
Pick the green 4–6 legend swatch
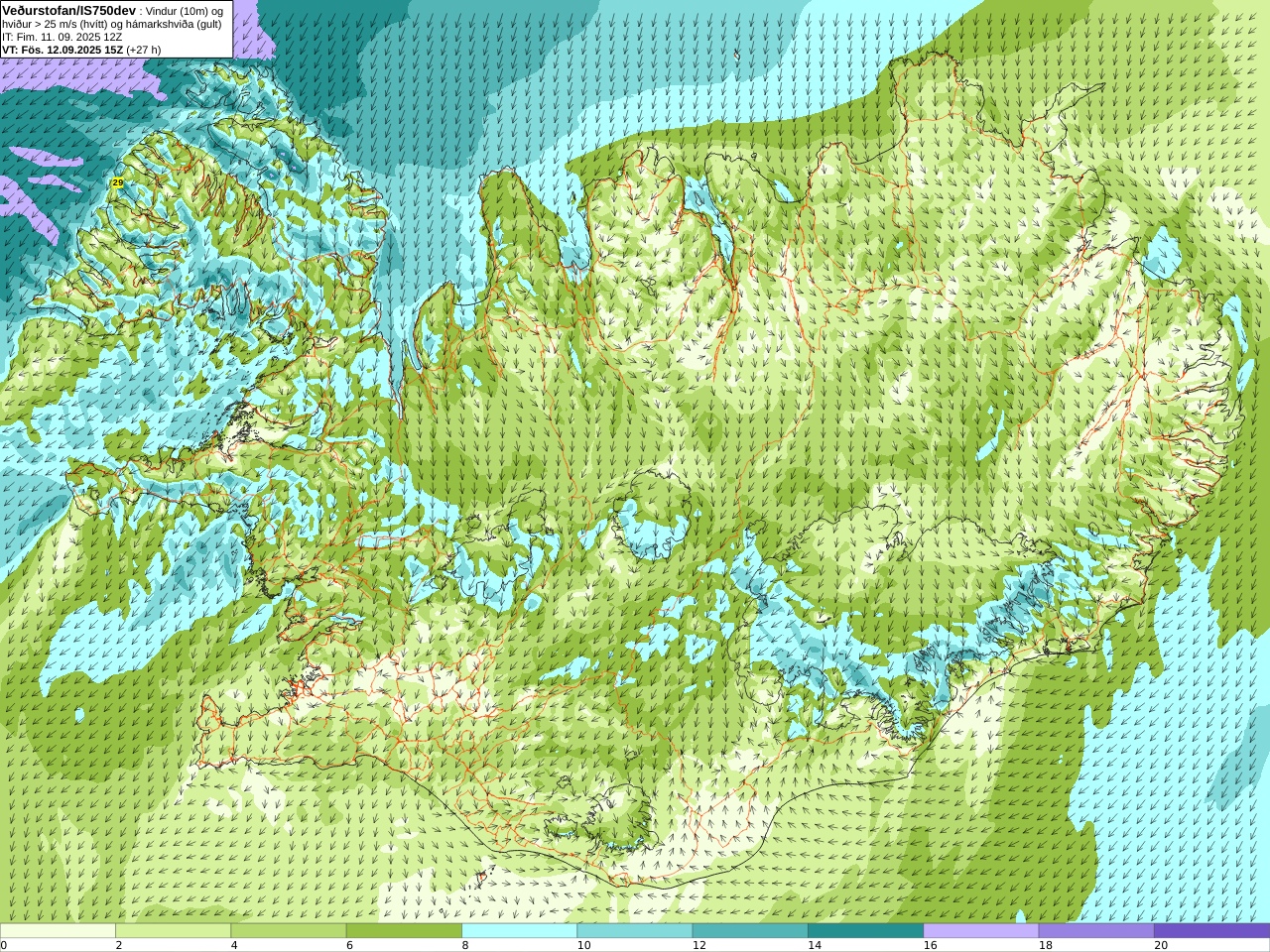point(288,931)
